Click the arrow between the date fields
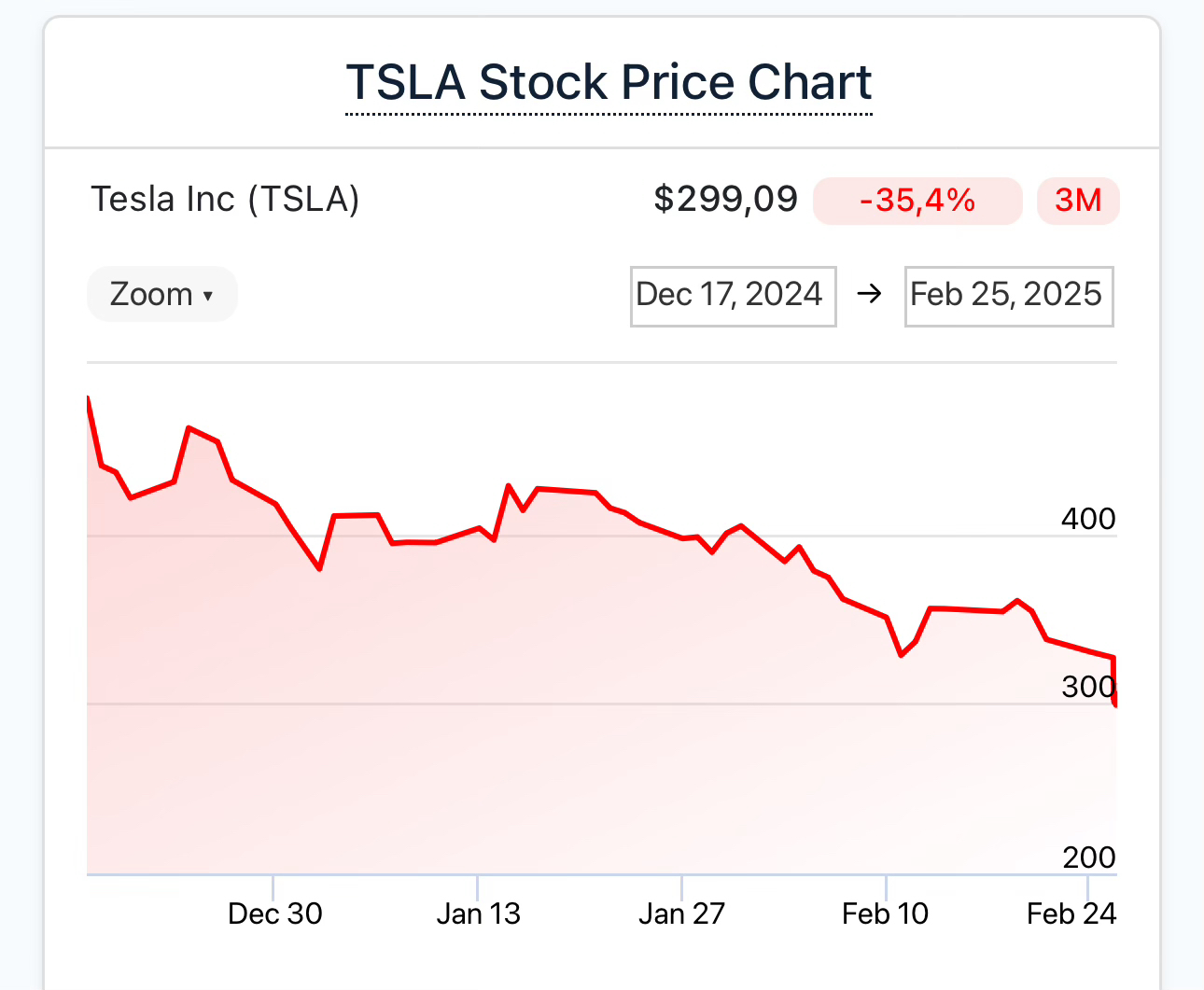 pos(870,295)
